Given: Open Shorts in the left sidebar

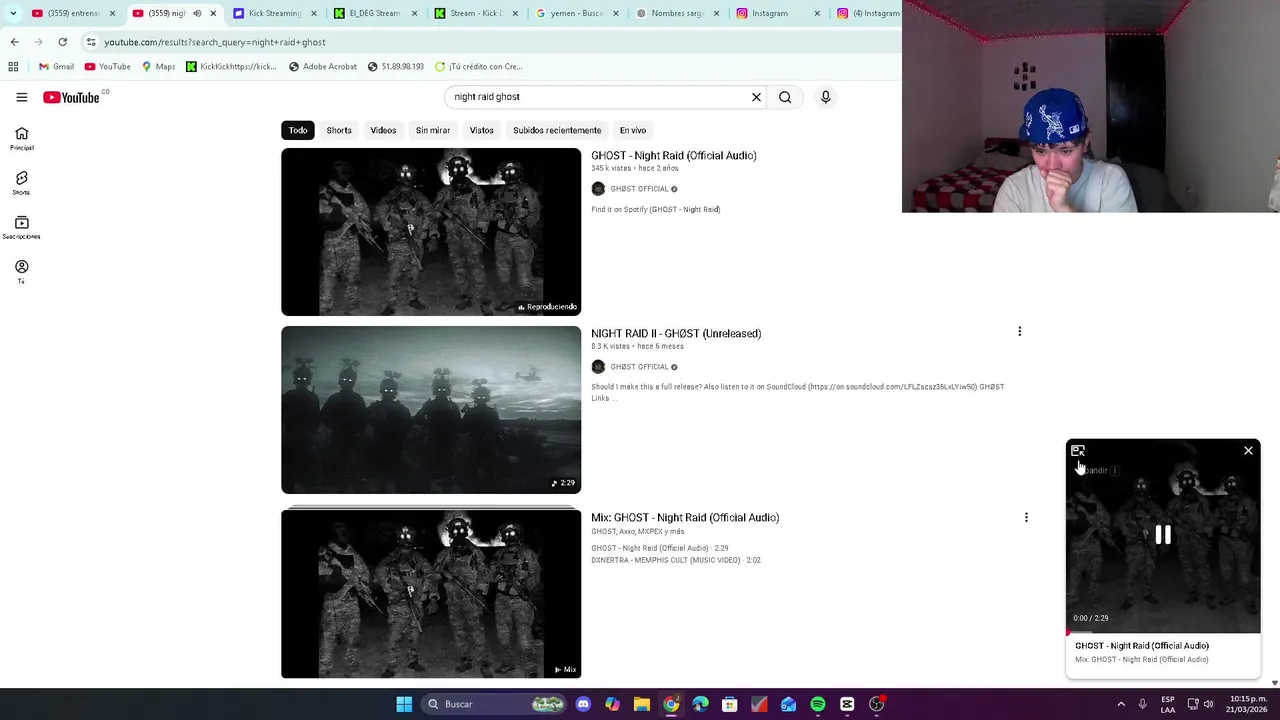Looking at the screenshot, I should pyautogui.click(x=22, y=183).
